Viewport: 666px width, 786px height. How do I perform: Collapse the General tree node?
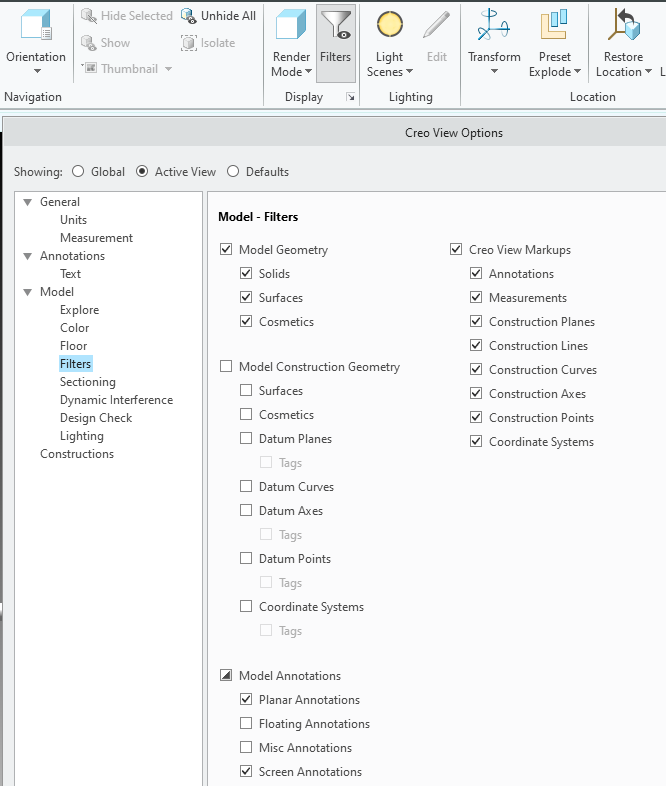point(28,202)
